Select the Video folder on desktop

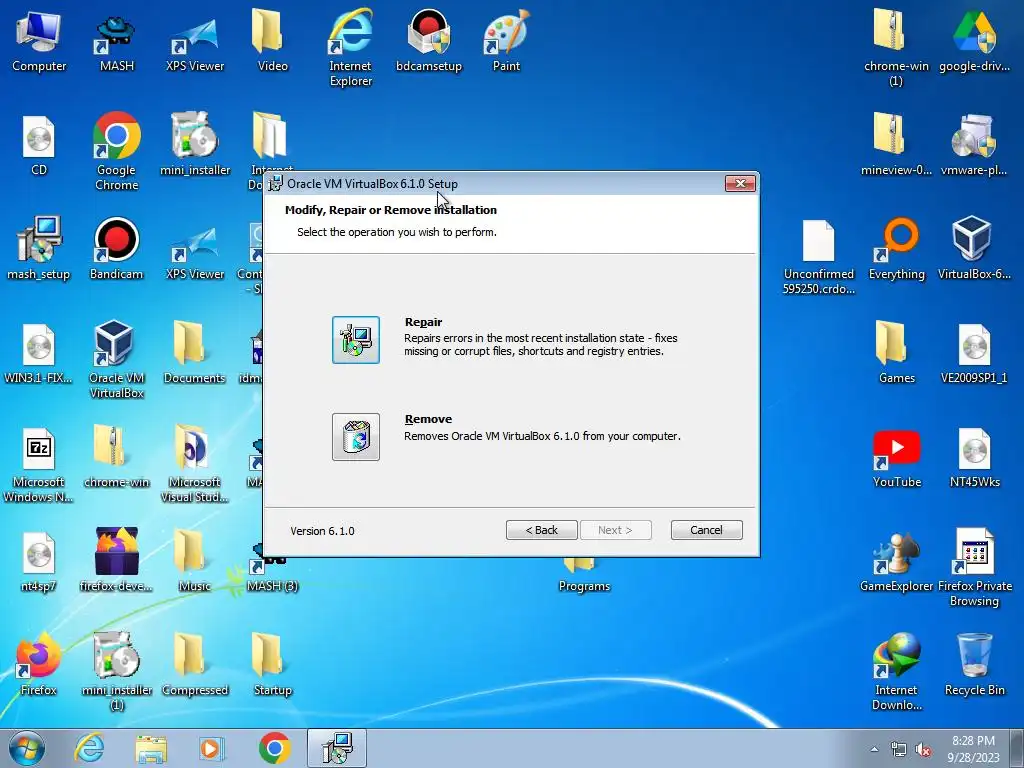[x=272, y=41]
